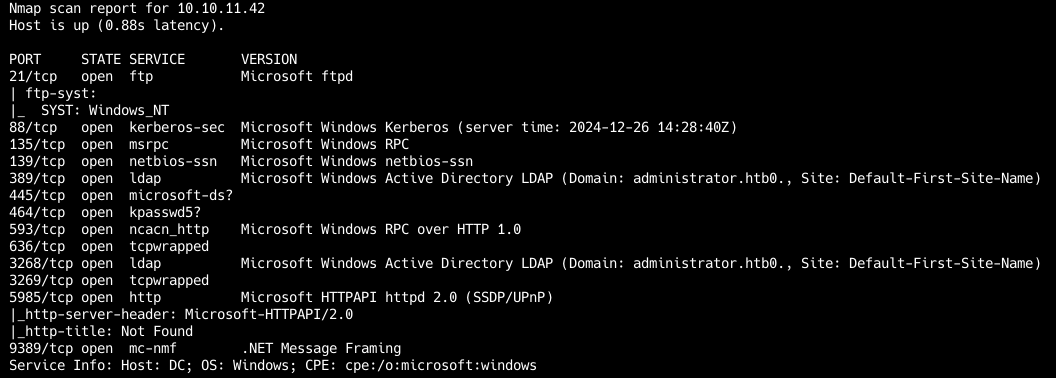Click the 135/tcp msrpc line
The height and width of the screenshot is (378, 1056).
tap(209, 144)
